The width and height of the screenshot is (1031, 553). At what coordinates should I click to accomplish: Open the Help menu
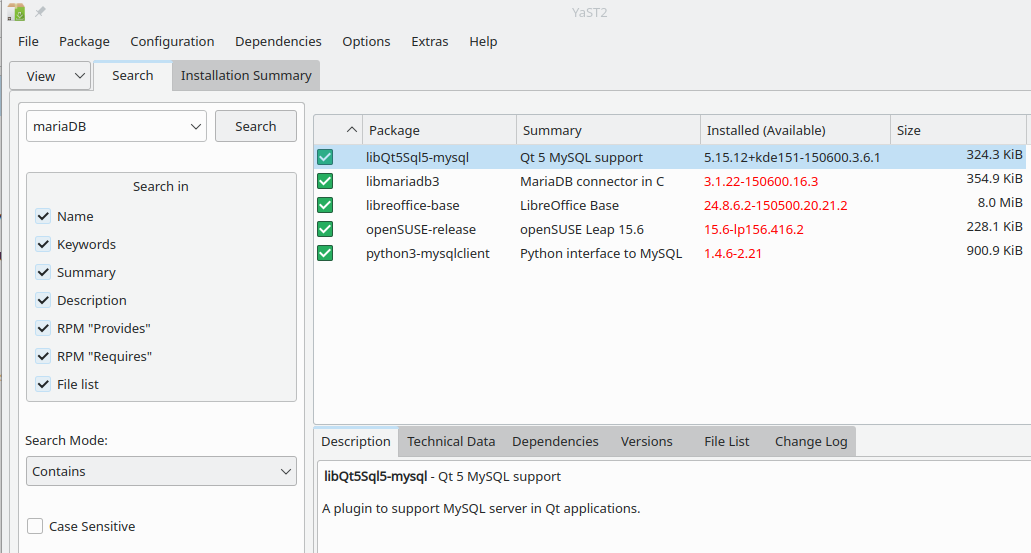click(483, 41)
